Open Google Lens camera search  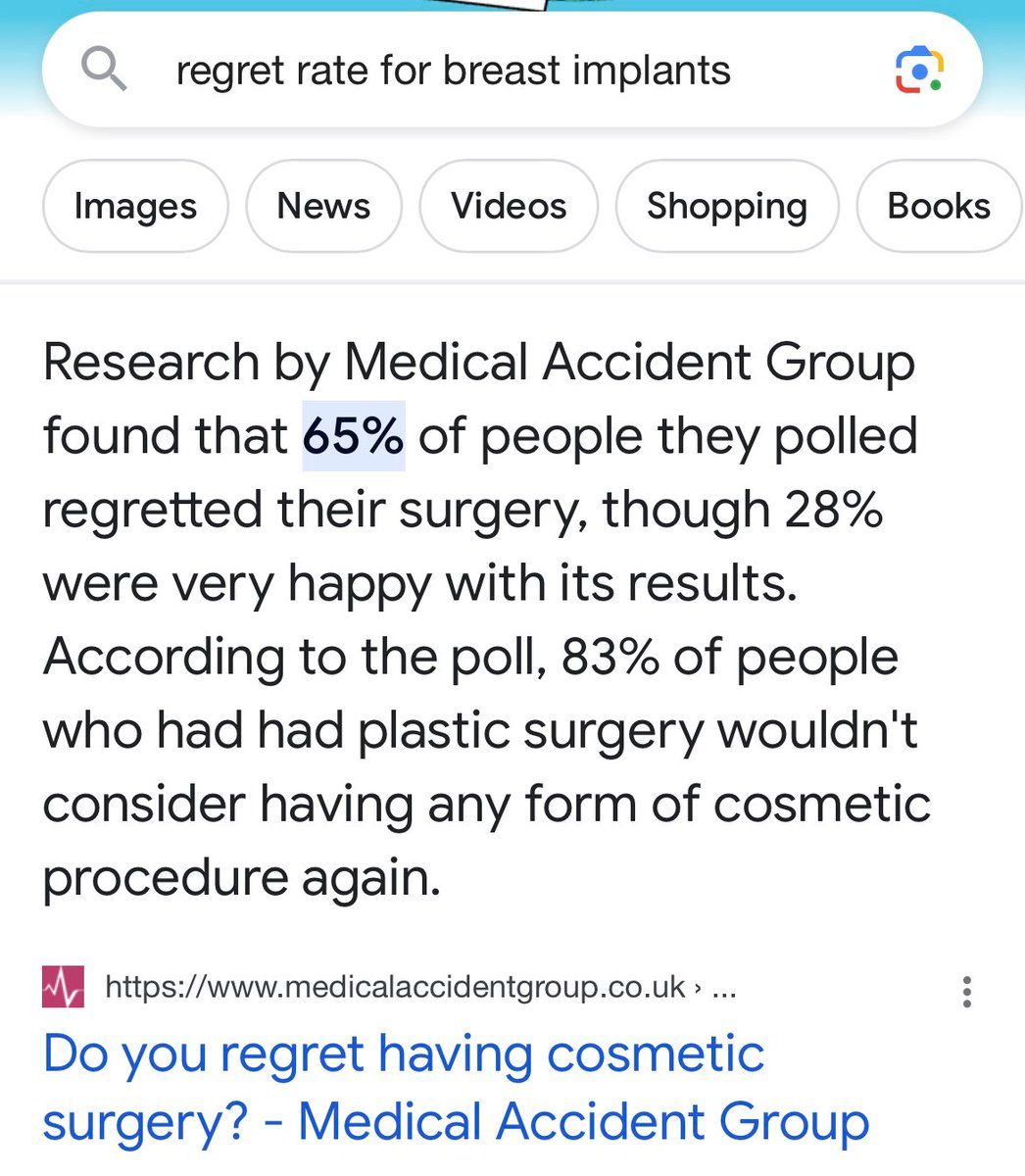click(919, 71)
